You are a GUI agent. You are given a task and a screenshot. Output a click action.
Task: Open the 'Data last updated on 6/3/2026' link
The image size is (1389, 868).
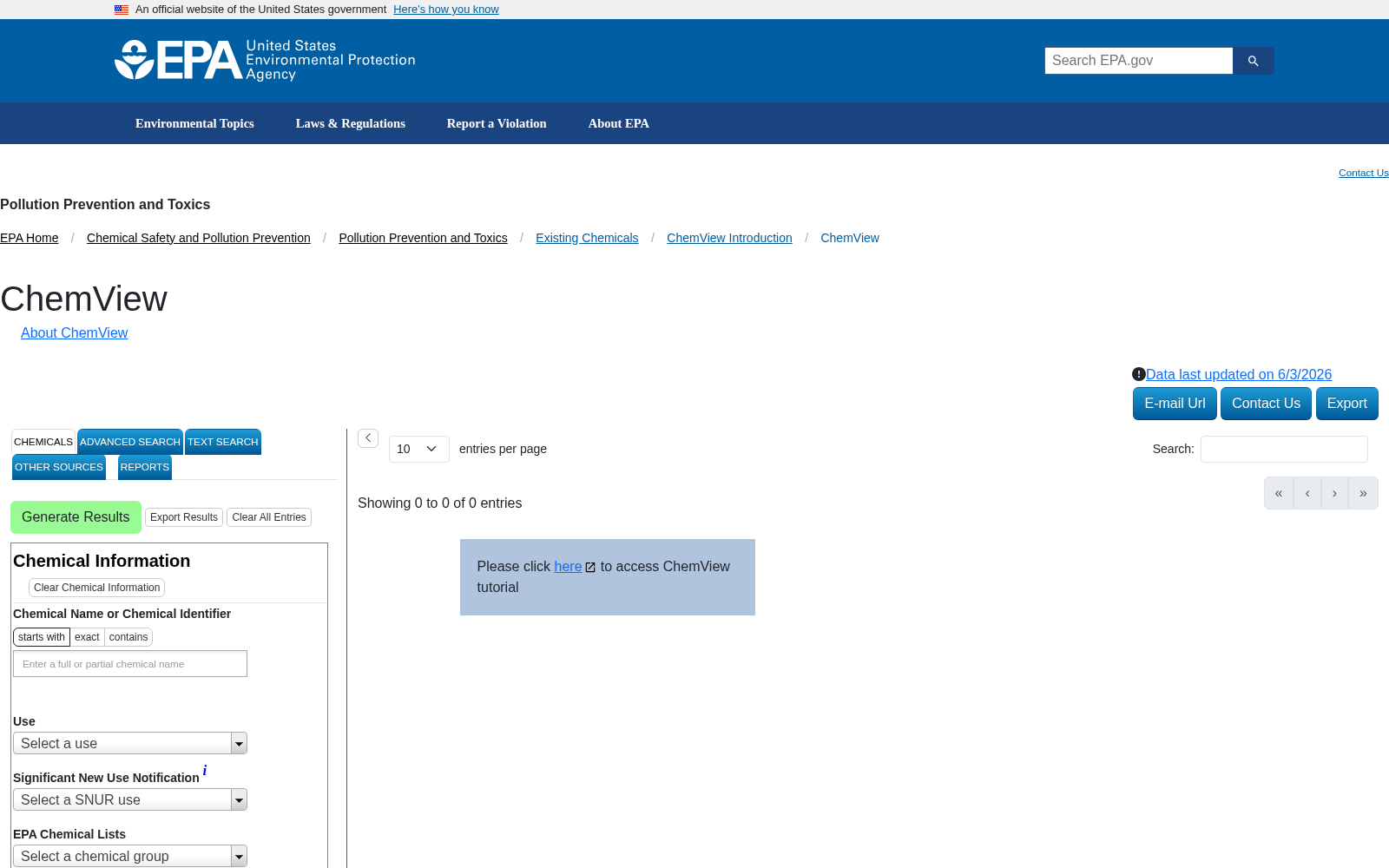pos(1239,375)
